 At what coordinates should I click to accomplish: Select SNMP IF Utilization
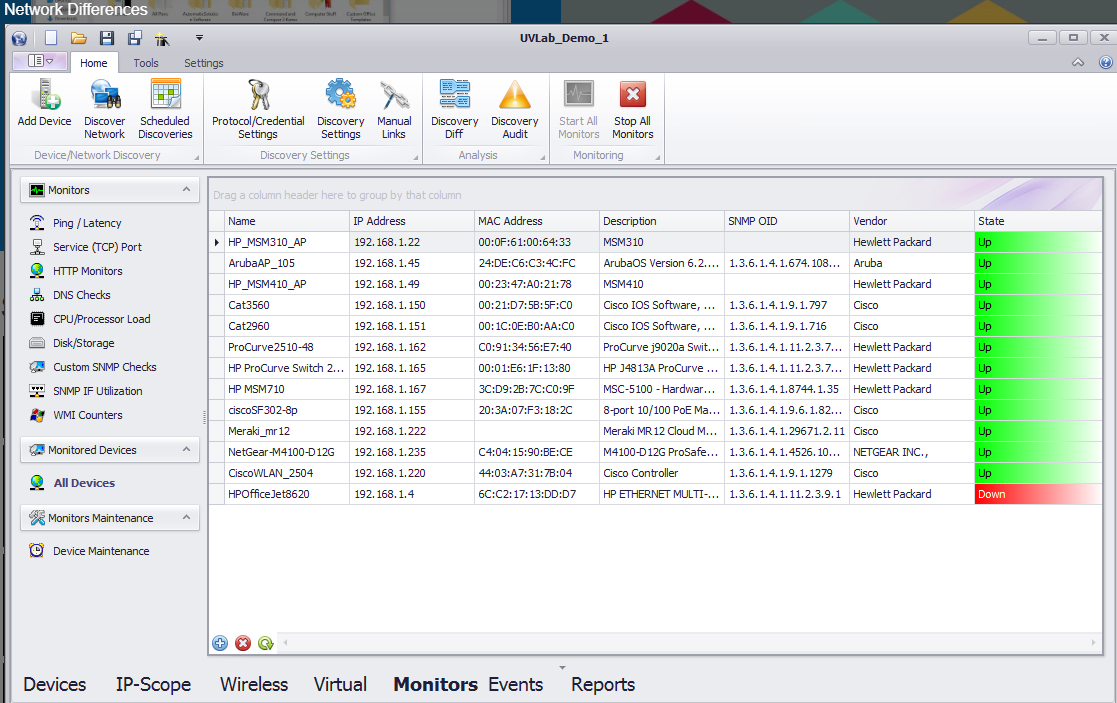pos(98,391)
